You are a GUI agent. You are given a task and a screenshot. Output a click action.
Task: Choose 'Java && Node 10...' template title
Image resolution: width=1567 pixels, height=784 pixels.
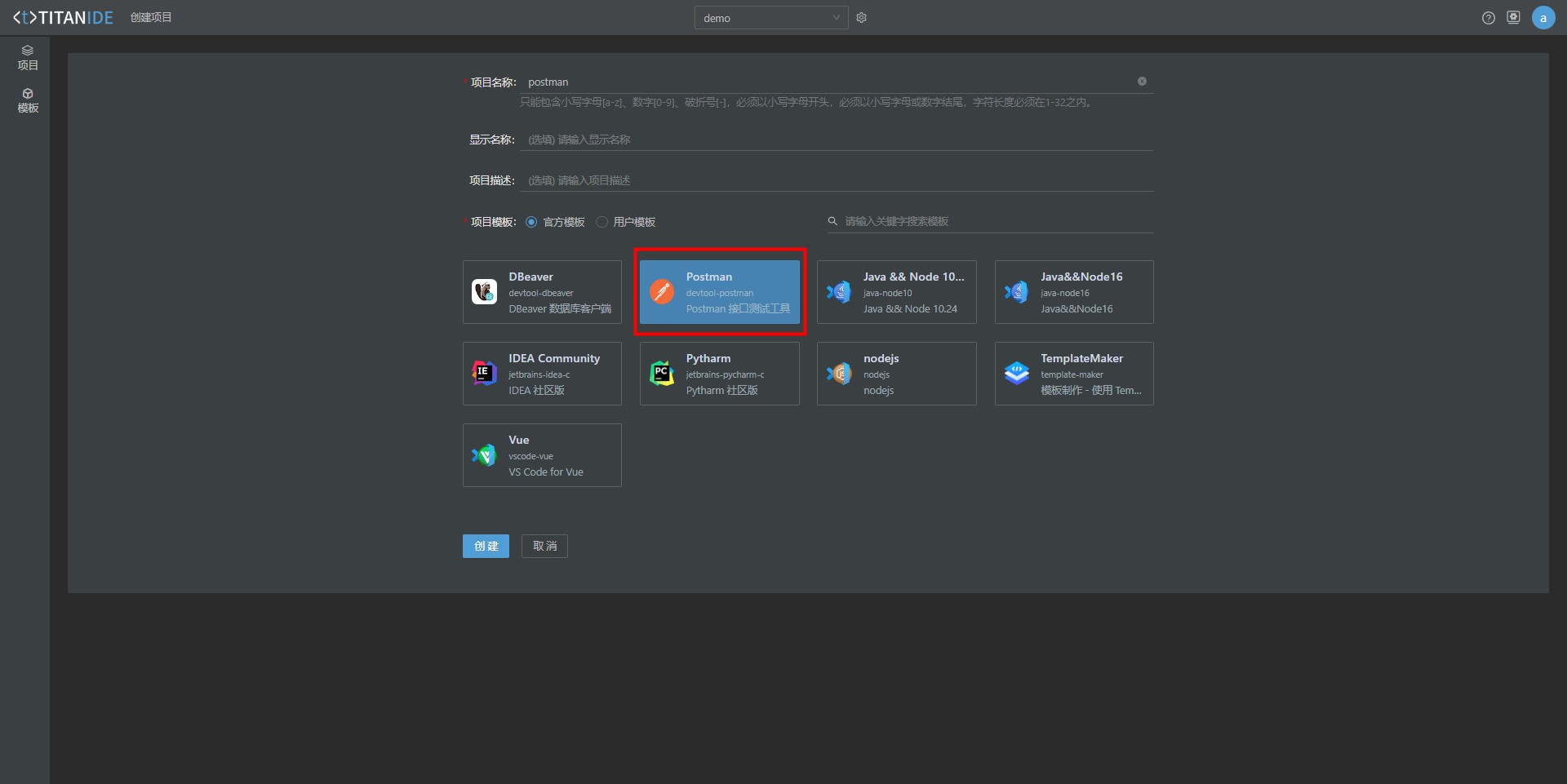(913, 277)
